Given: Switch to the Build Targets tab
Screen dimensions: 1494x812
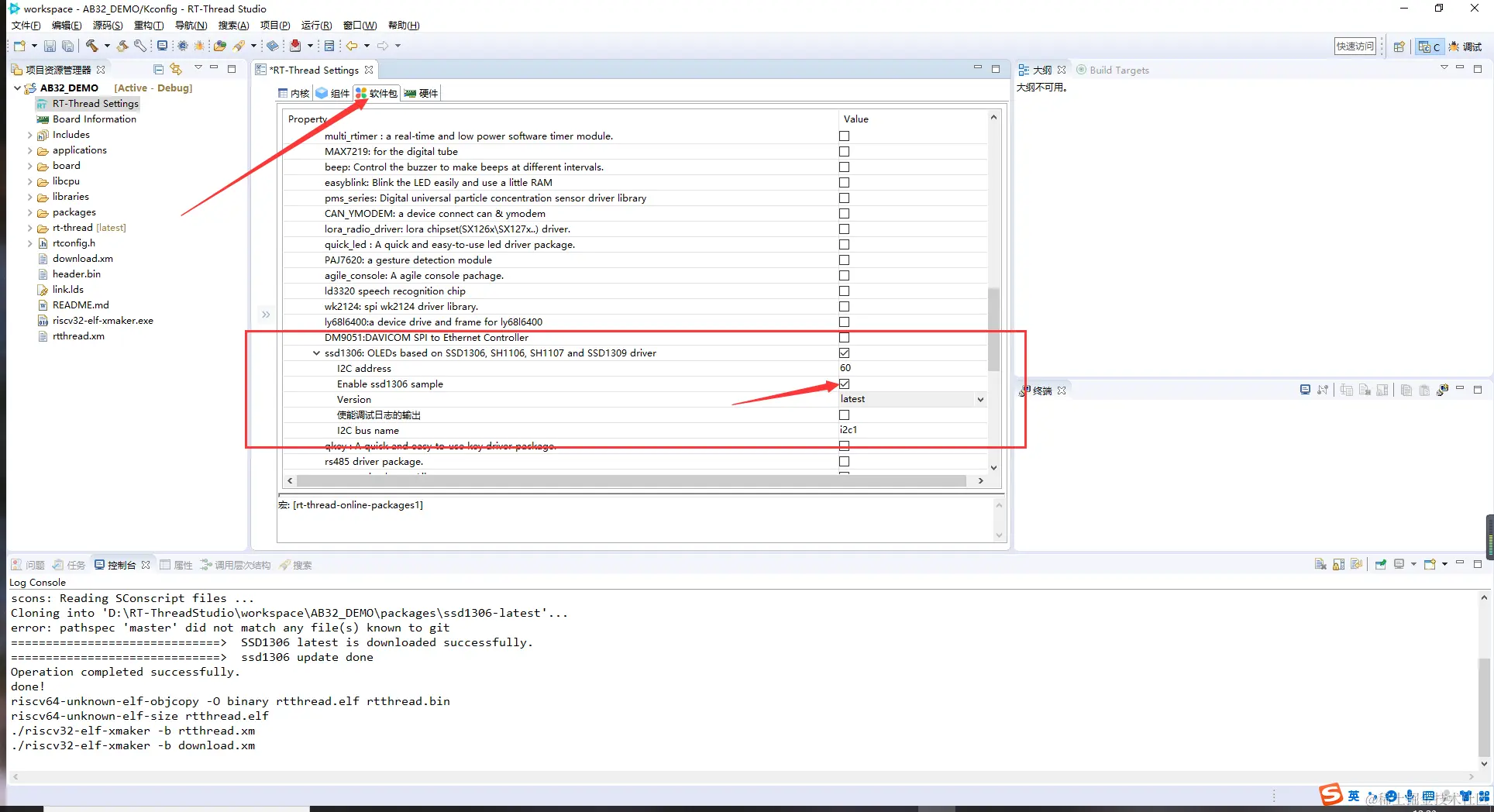Looking at the screenshot, I should point(1113,70).
